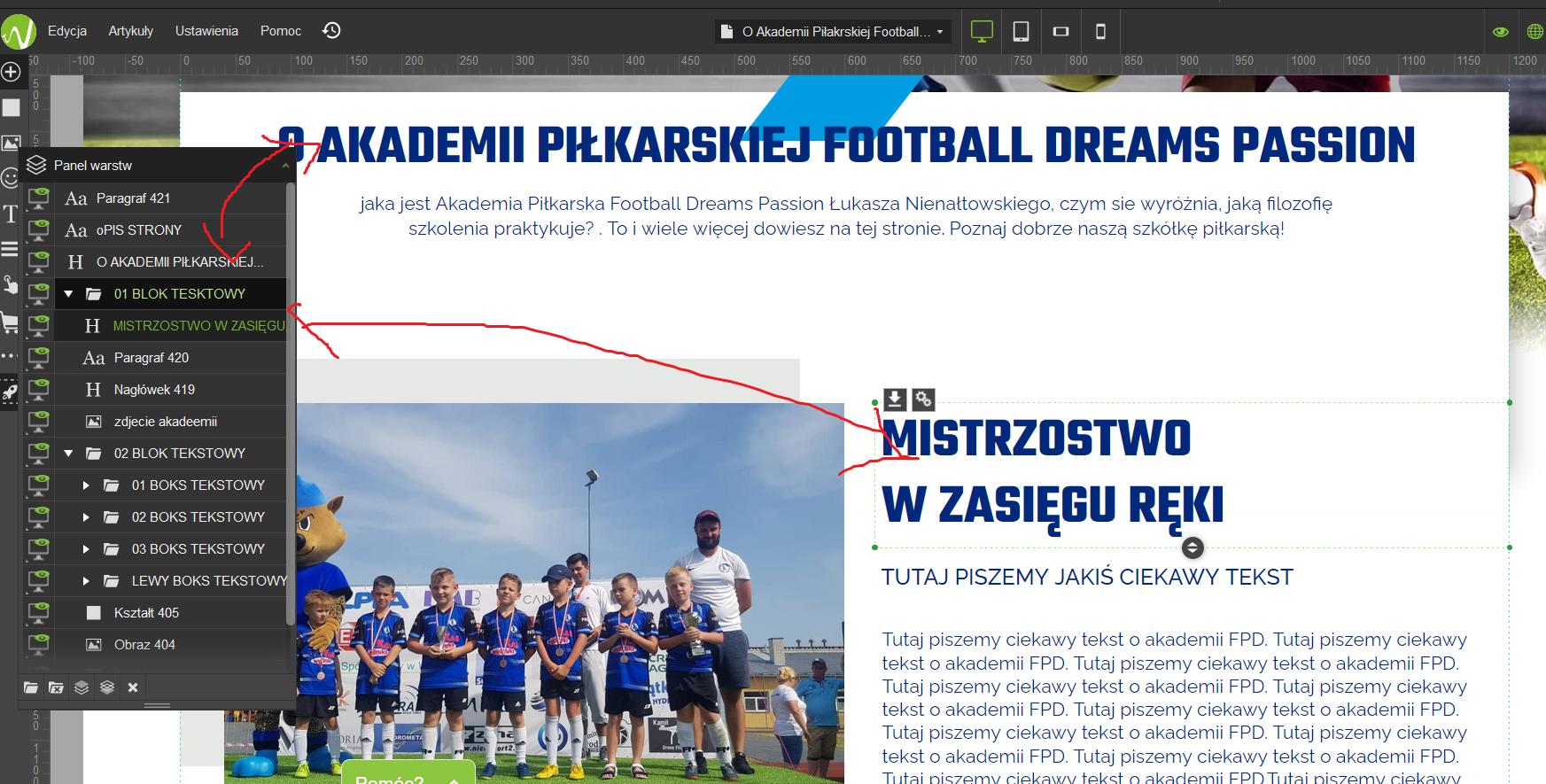Select the smiley icon tool in sidebar
This screenshot has width=1546, height=784.
coord(10,178)
